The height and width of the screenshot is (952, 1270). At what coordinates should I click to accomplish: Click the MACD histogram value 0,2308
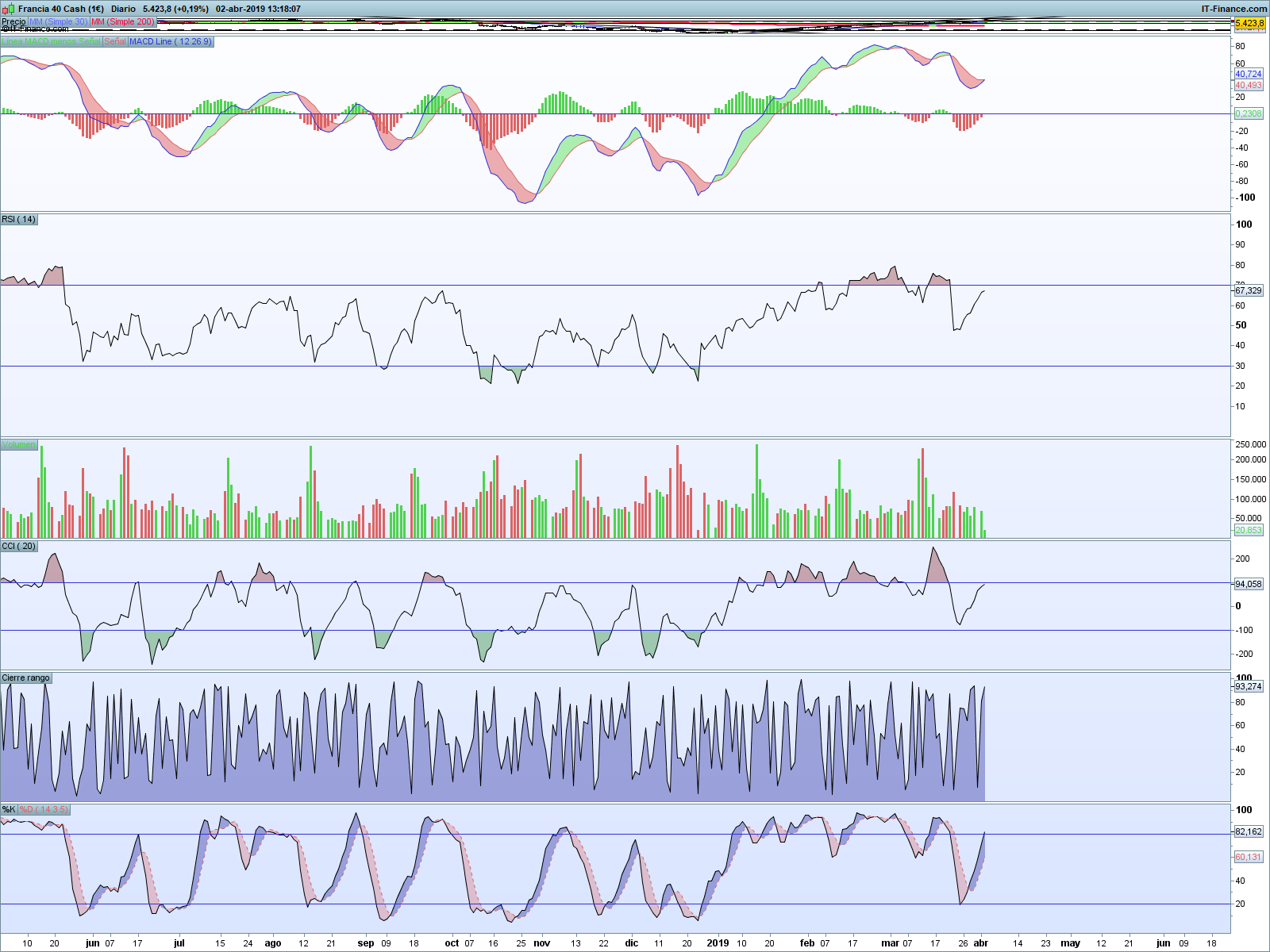click(x=1249, y=113)
